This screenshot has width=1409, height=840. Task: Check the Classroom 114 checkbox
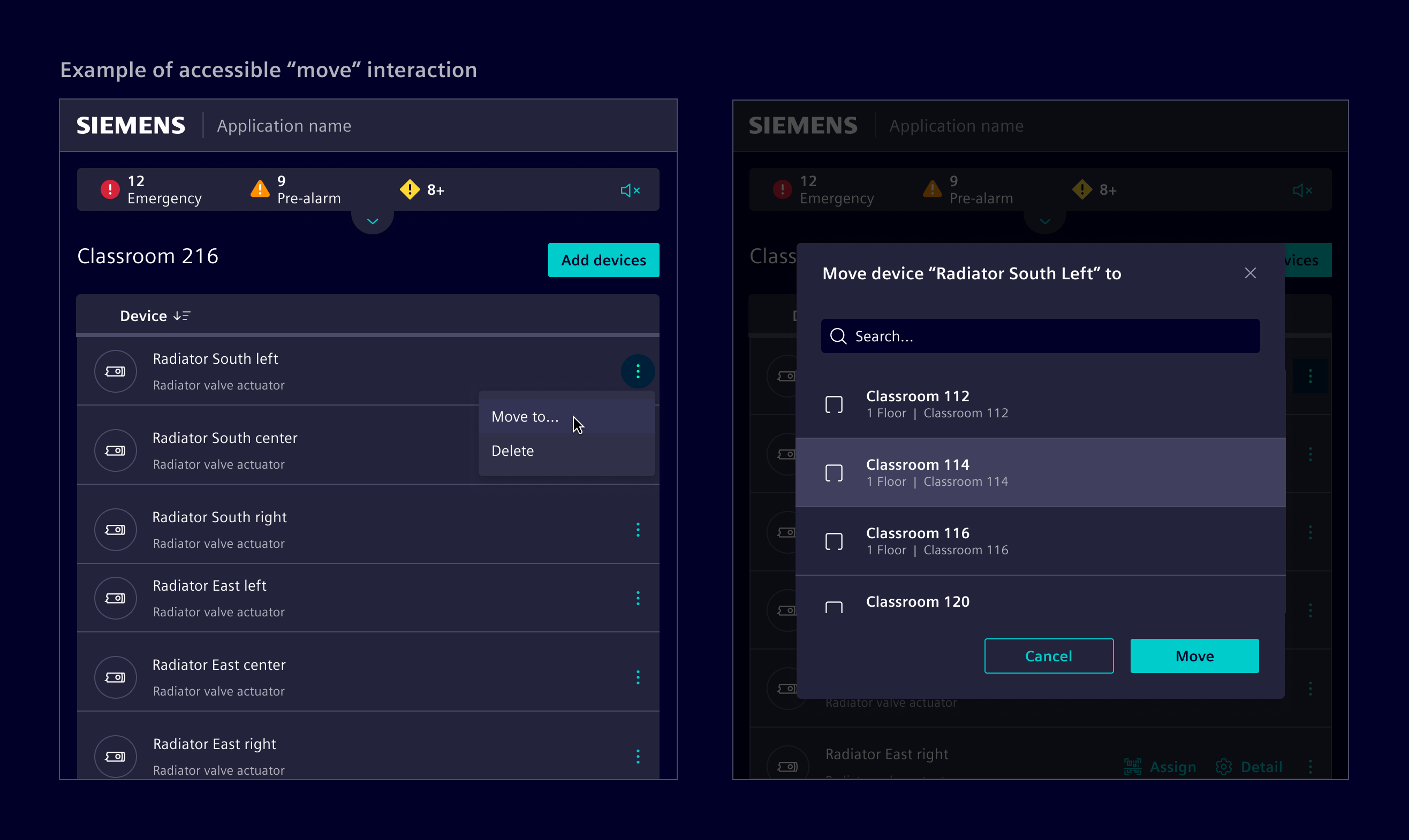coord(834,473)
